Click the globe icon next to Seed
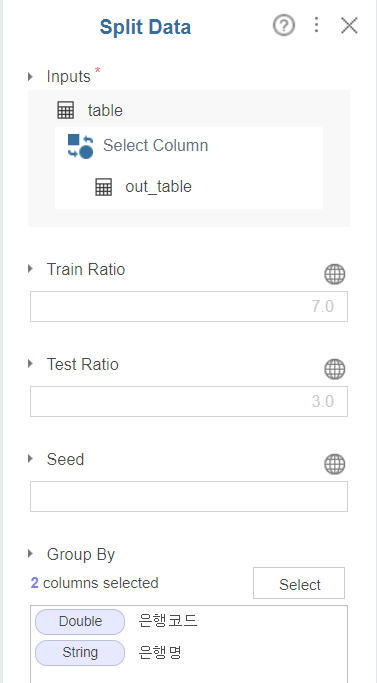This screenshot has height=683, width=377. [335, 464]
